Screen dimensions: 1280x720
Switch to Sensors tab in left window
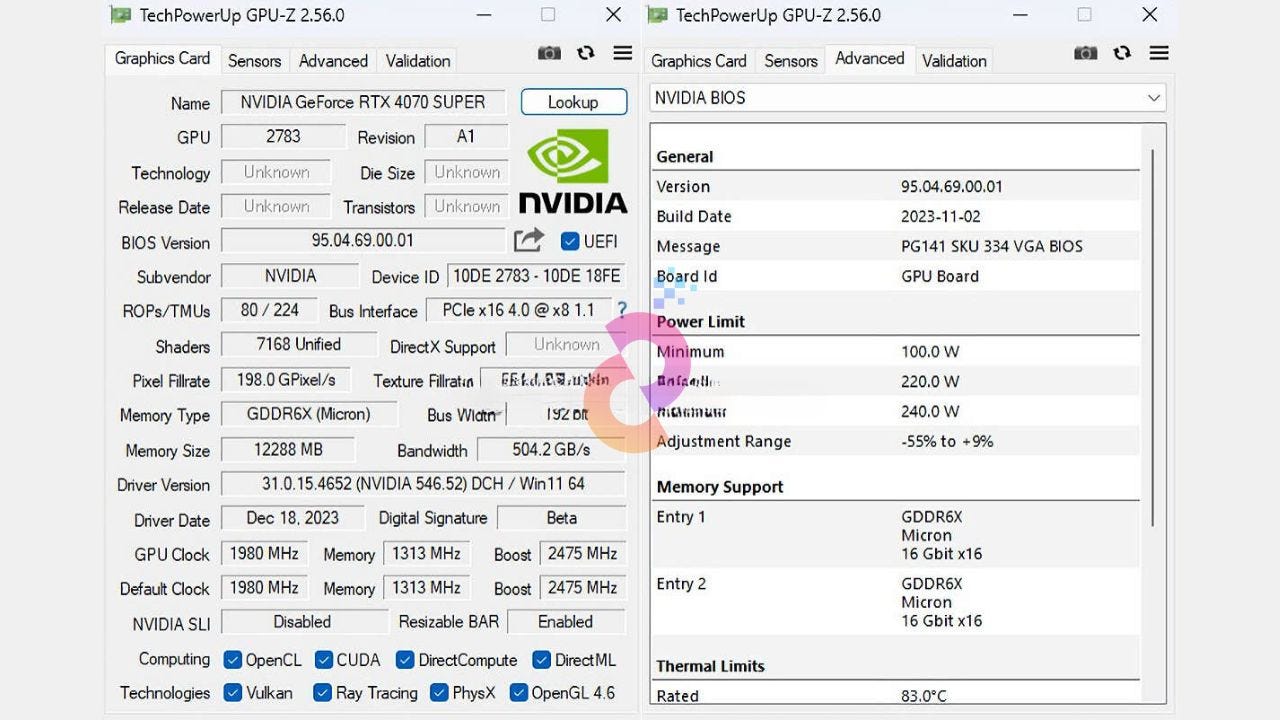click(254, 60)
